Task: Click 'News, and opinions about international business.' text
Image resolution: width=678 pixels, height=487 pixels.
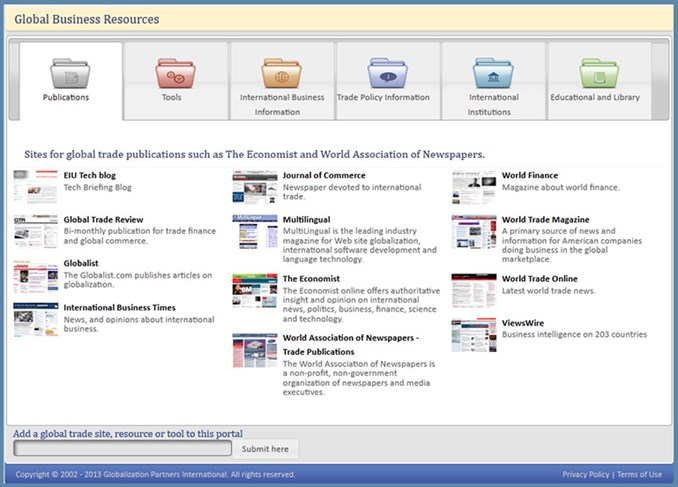Action: 139,324
